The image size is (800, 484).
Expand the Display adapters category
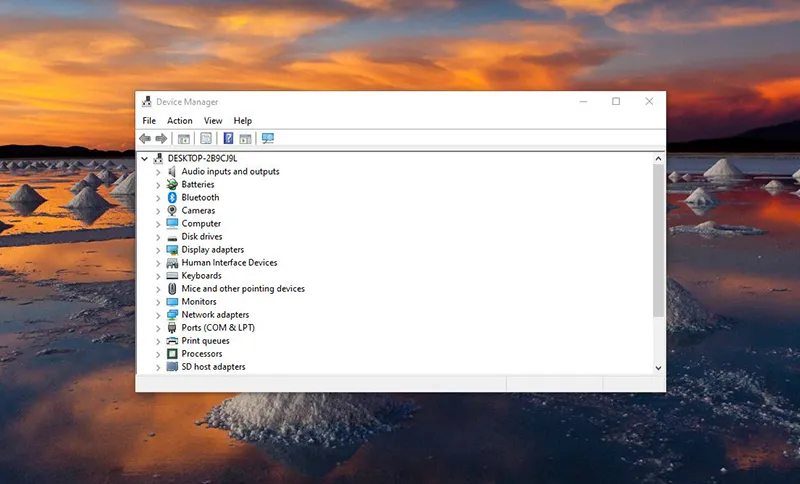(x=158, y=250)
